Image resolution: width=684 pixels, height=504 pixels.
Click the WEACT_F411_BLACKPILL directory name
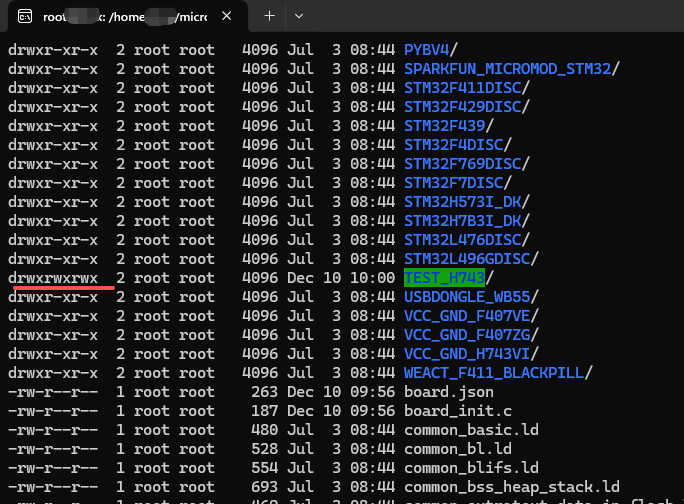click(x=494, y=373)
